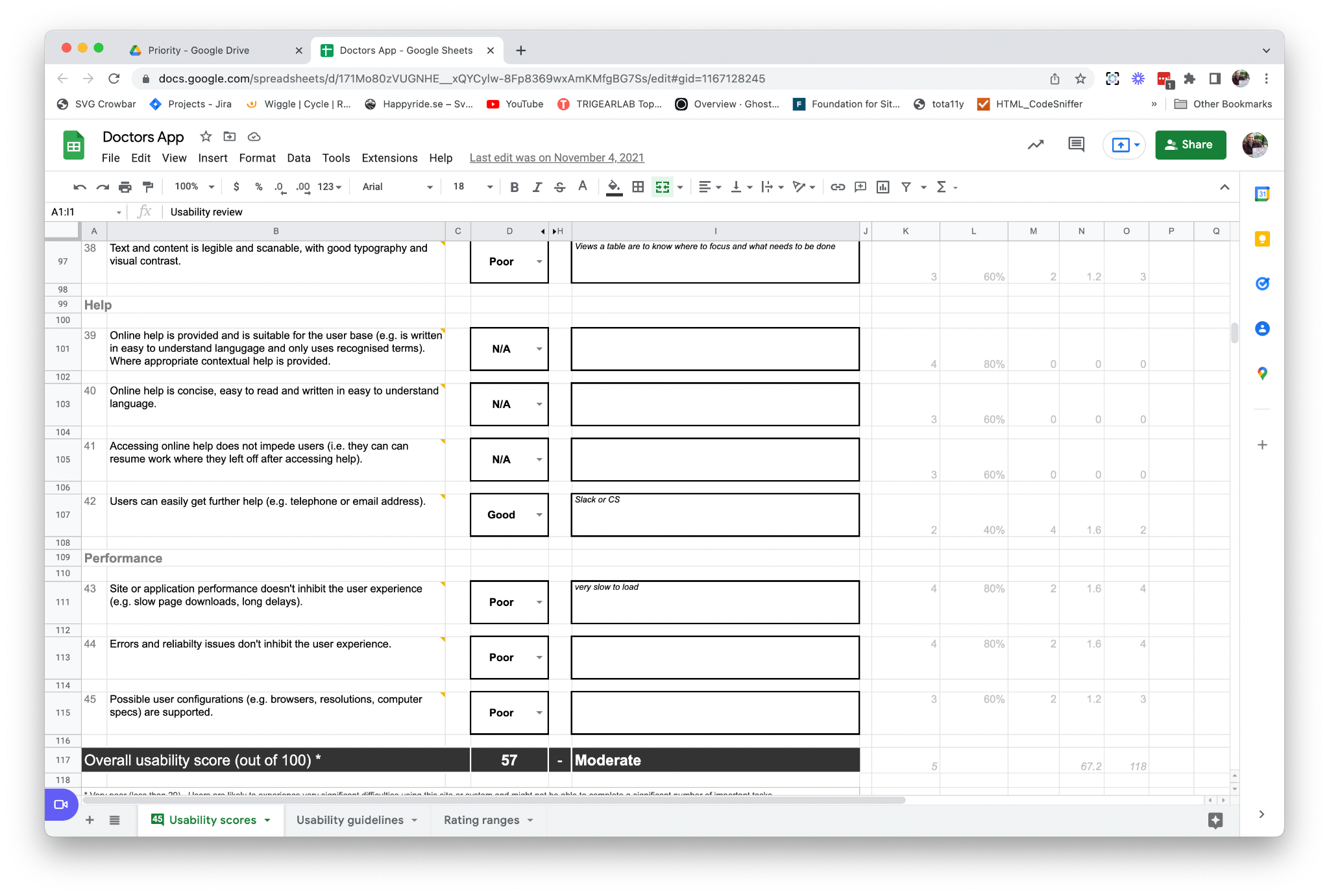Open the cell borders tool
This screenshot has height=896, width=1329.
coord(638,187)
